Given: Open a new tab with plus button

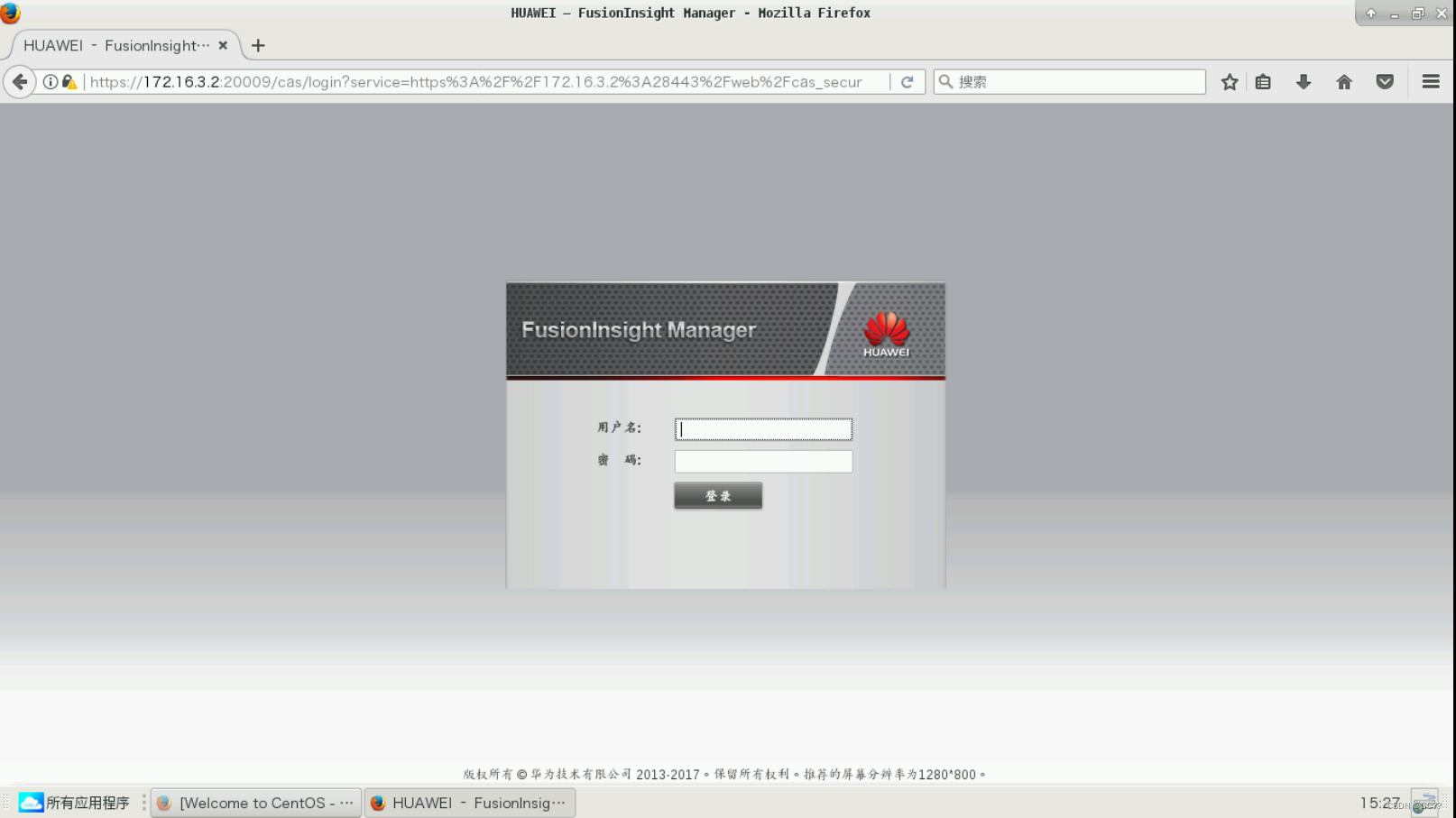Looking at the screenshot, I should (258, 45).
